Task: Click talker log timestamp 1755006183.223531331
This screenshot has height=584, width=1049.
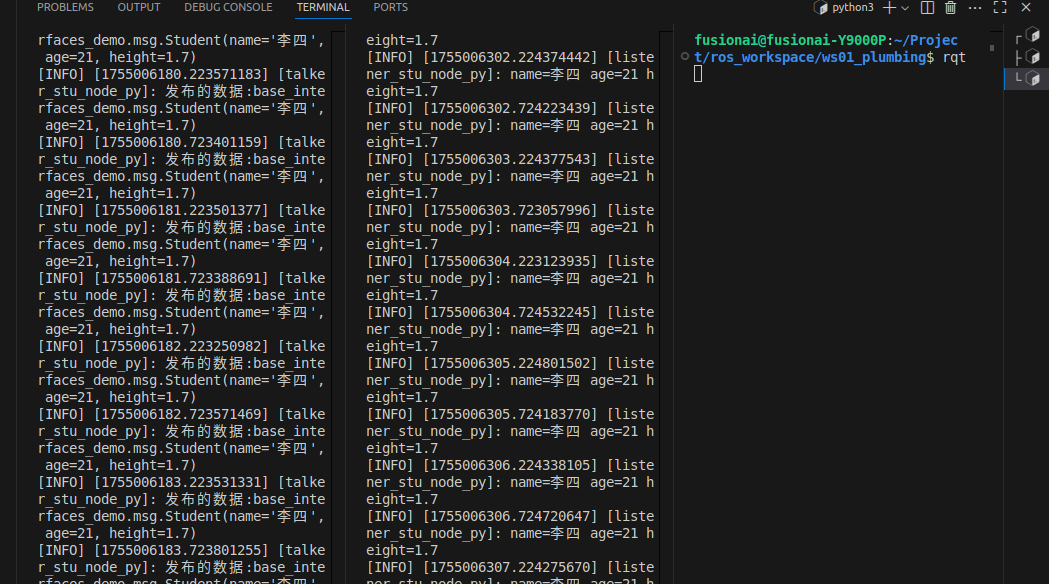Action: (x=181, y=482)
